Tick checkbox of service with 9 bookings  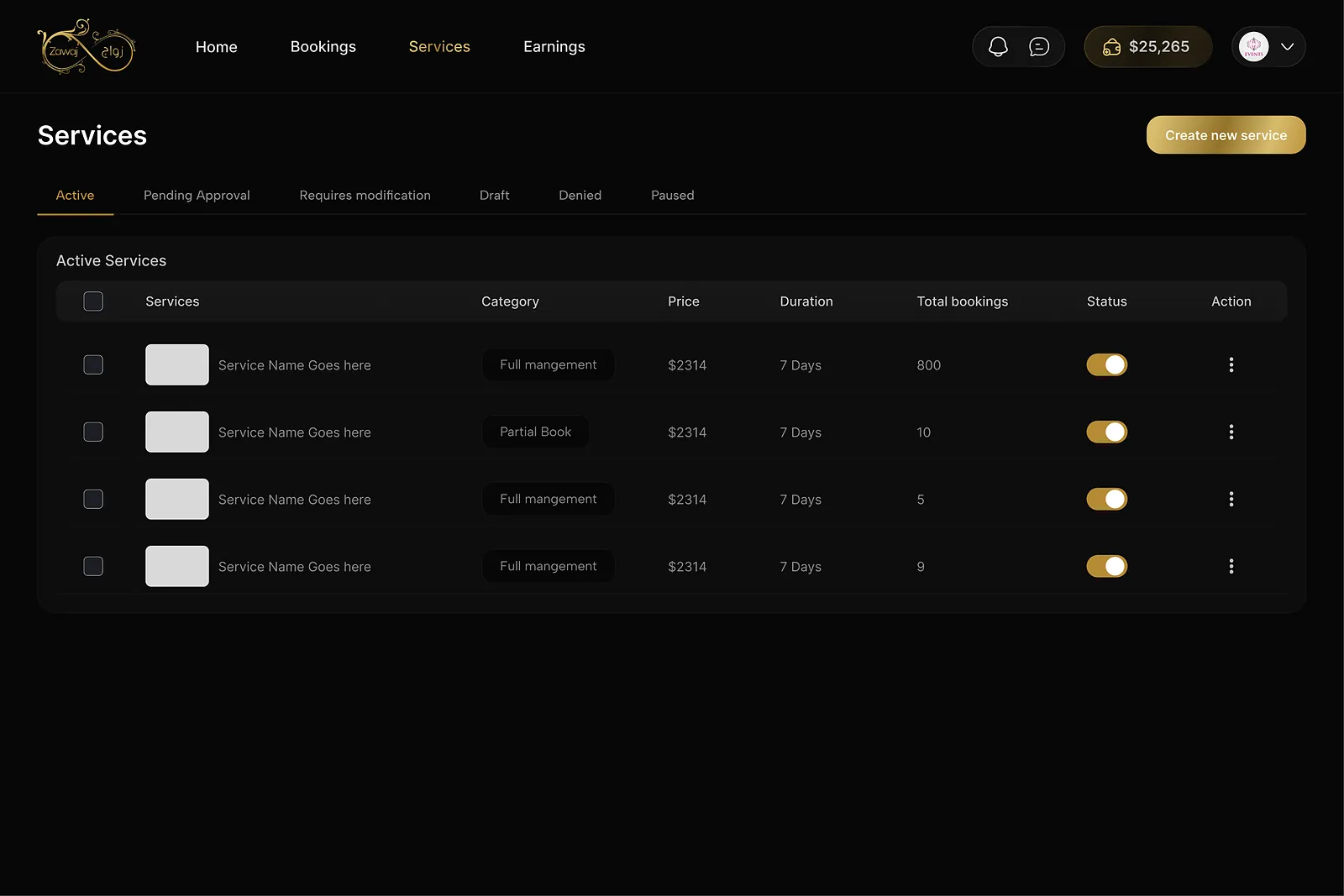93,566
